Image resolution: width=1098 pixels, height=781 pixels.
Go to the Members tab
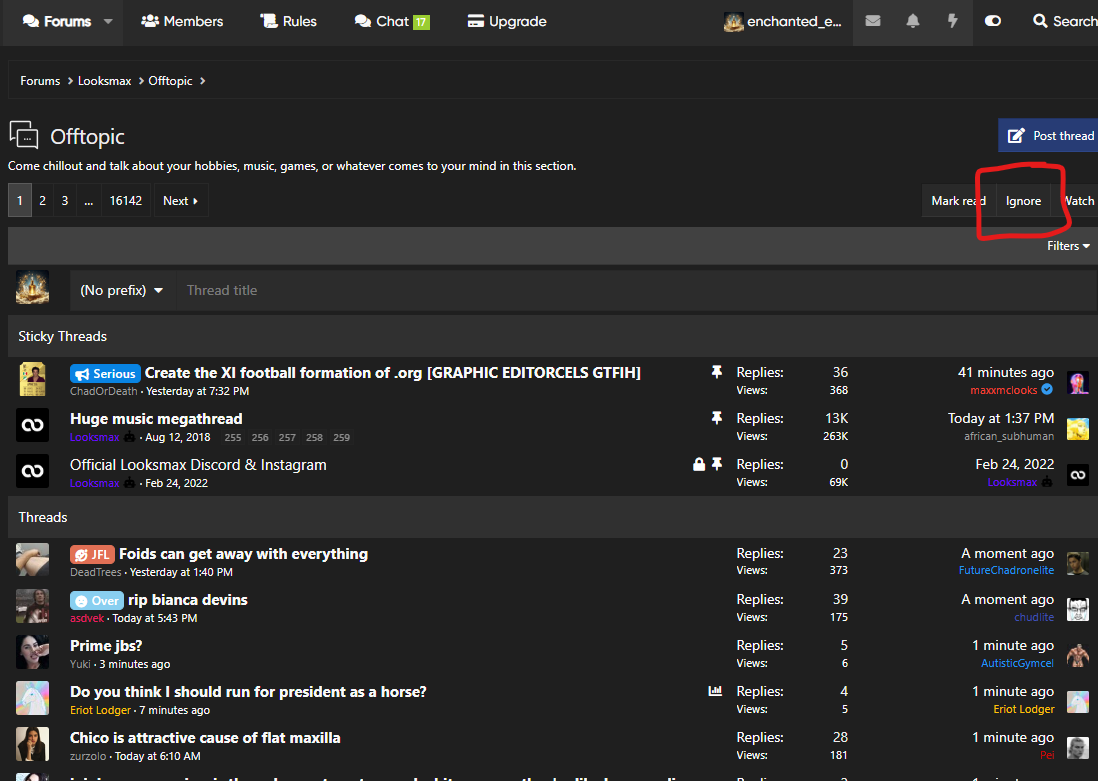(x=182, y=21)
